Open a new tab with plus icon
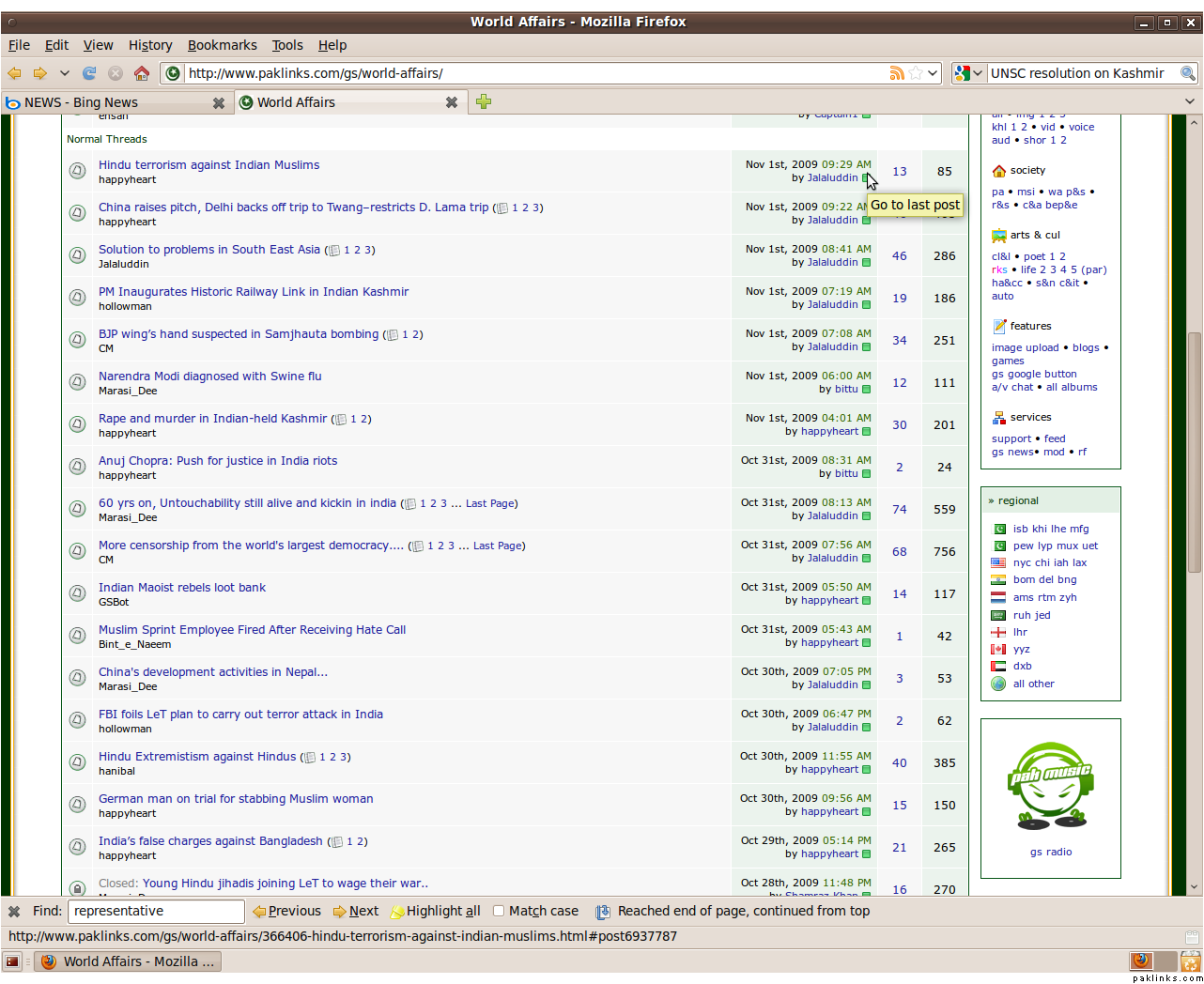This screenshot has width=1204, height=984. coord(484,102)
